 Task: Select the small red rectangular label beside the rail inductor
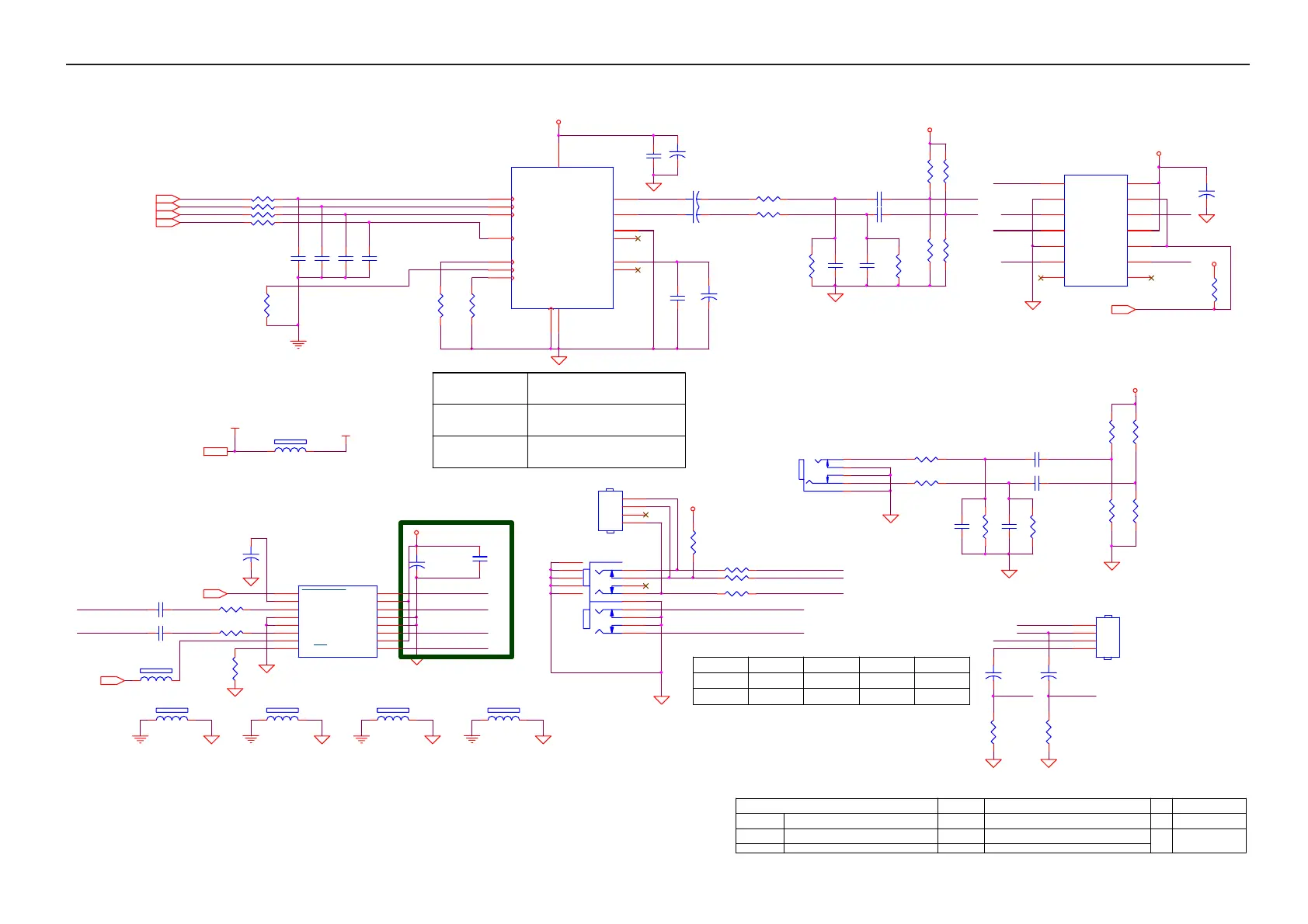[215, 451]
